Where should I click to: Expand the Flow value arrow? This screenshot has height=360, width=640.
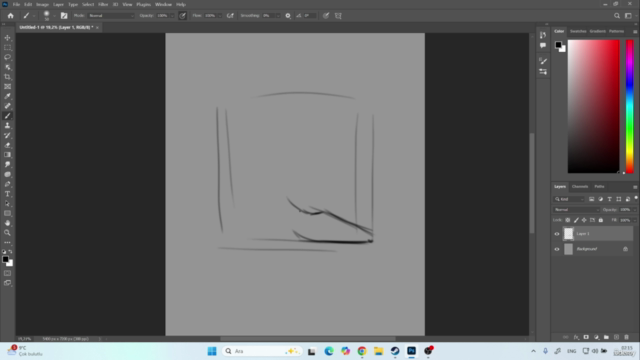coord(220,16)
